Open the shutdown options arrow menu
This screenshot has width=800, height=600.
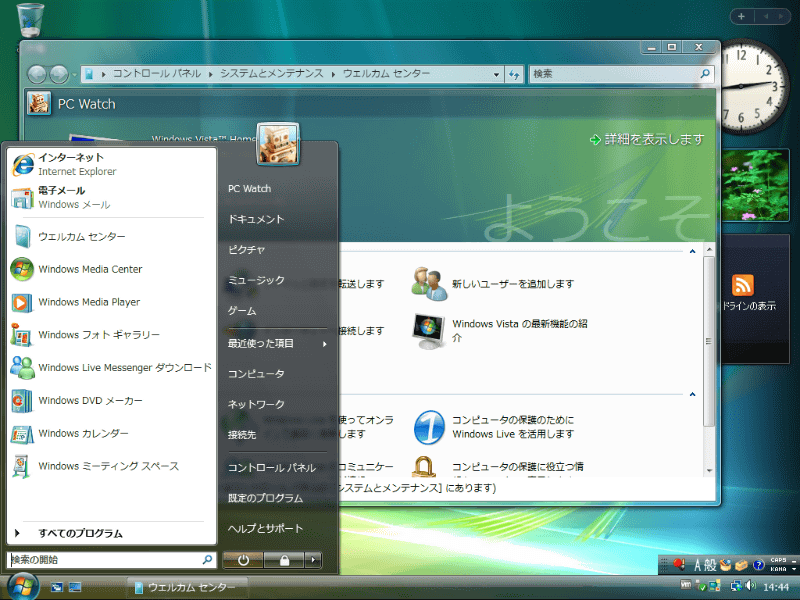(313, 560)
